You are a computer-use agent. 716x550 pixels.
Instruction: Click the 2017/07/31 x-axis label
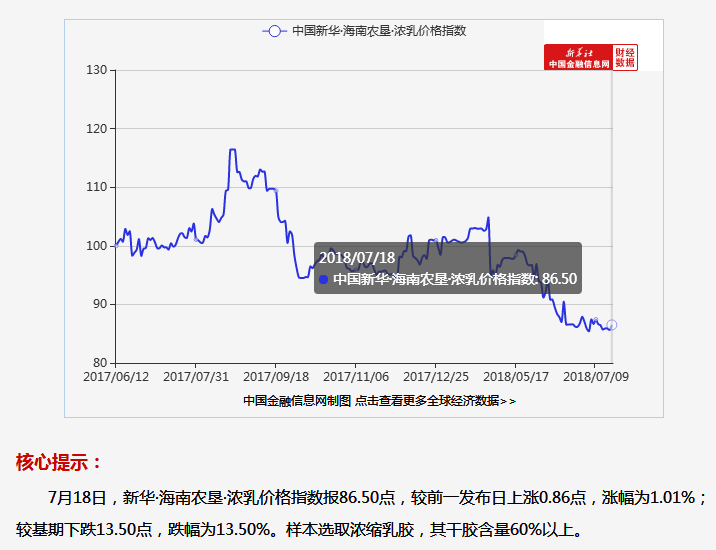[x=196, y=377]
